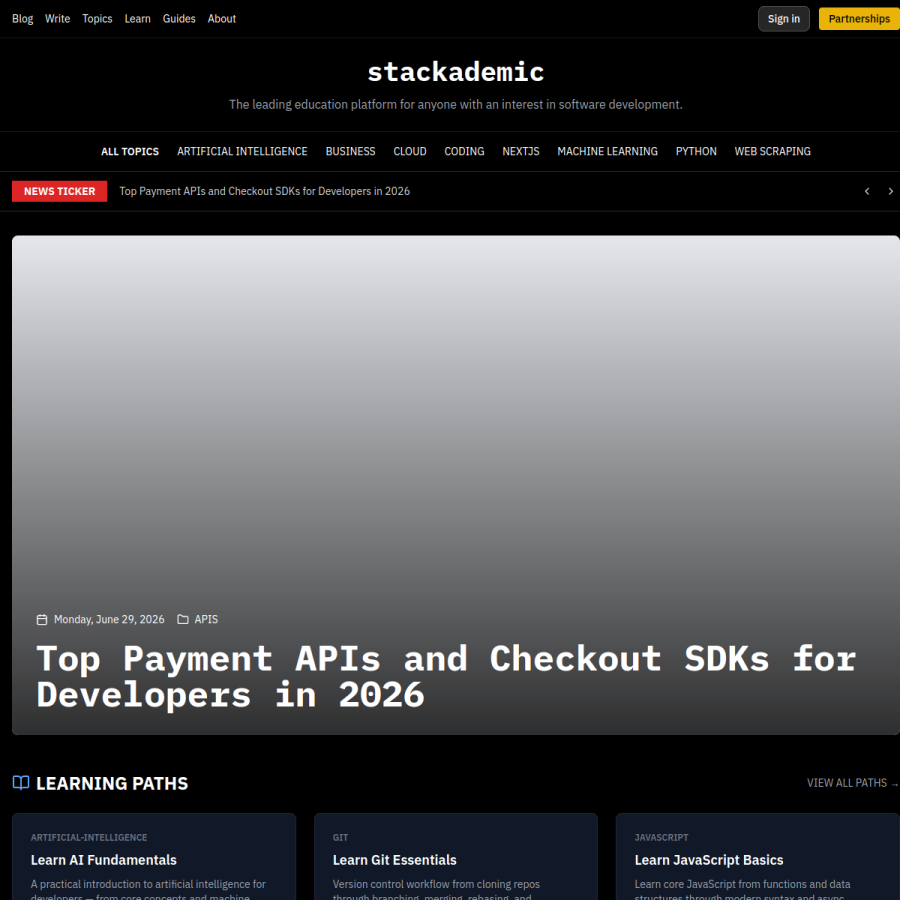
Task: Click the book icon beside Learning Paths
Action: (21, 783)
